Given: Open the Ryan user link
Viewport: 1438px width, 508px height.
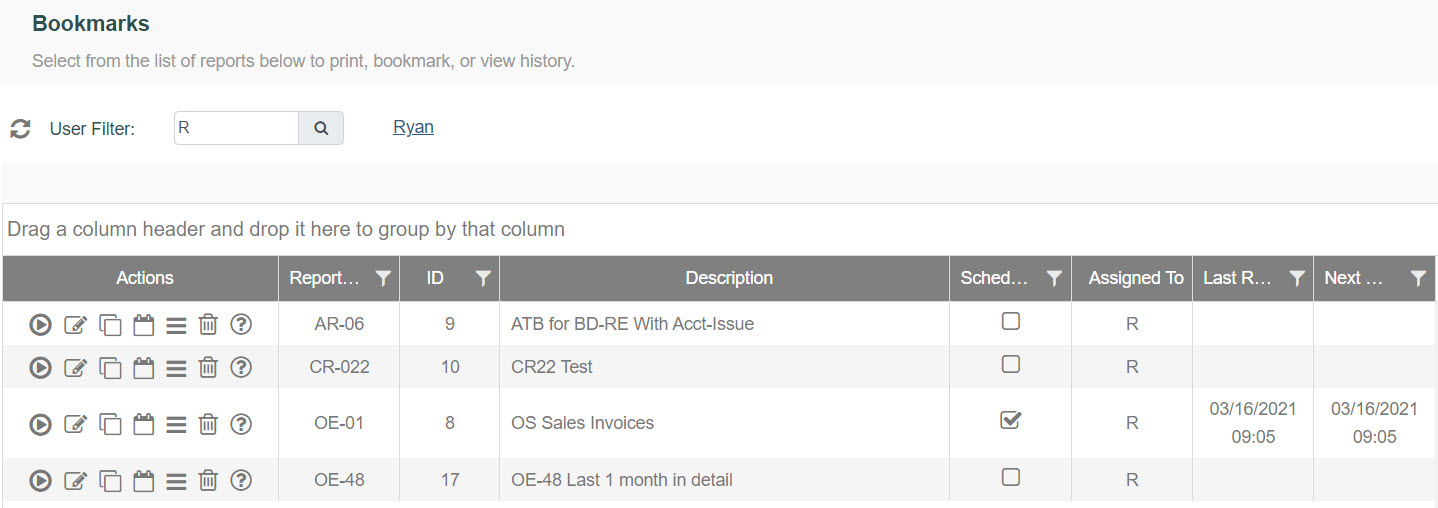Looking at the screenshot, I should pyautogui.click(x=413, y=127).
